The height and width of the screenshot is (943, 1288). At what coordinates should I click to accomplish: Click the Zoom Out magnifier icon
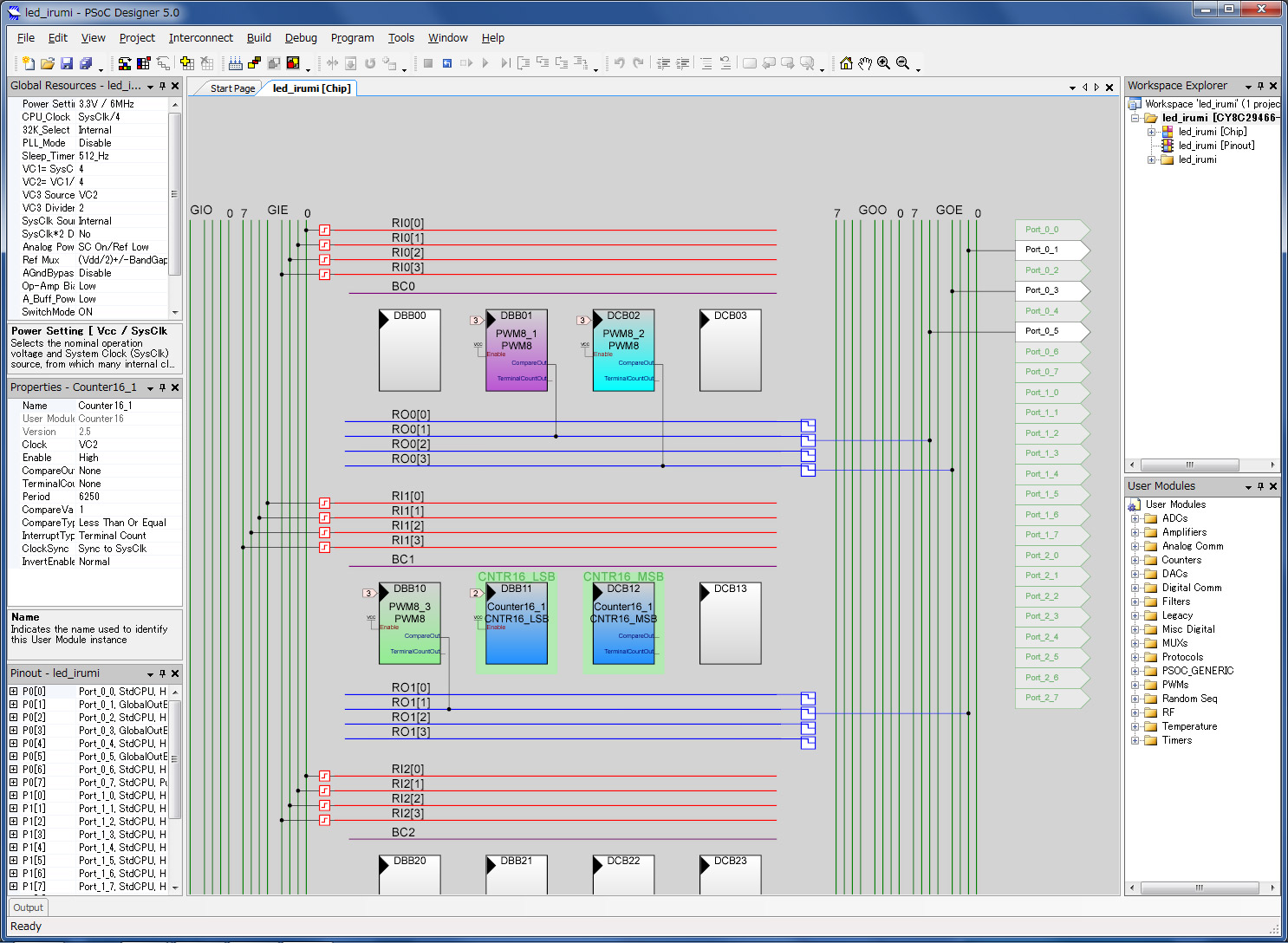pyautogui.click(x=902, y=63)
